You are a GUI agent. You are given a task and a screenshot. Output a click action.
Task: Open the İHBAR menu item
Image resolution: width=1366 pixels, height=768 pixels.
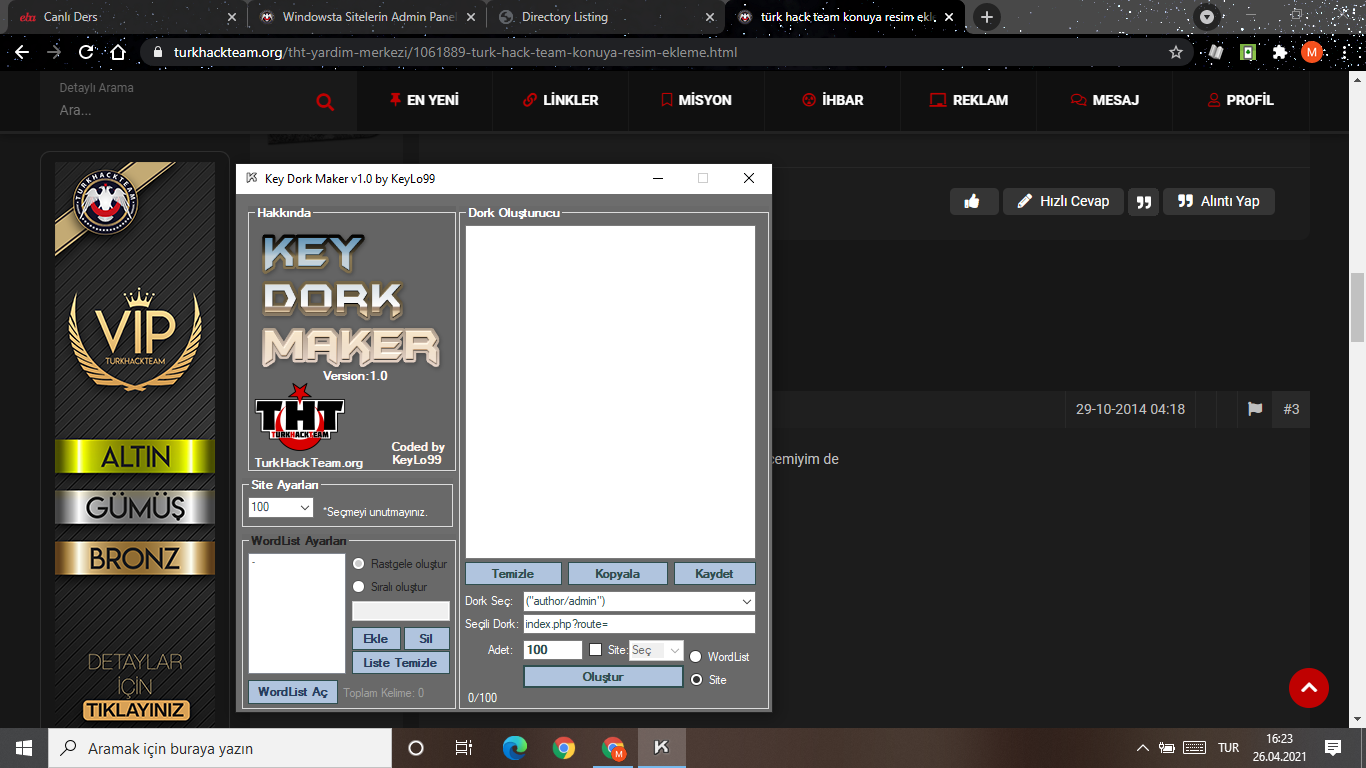[x=833, y=100]
